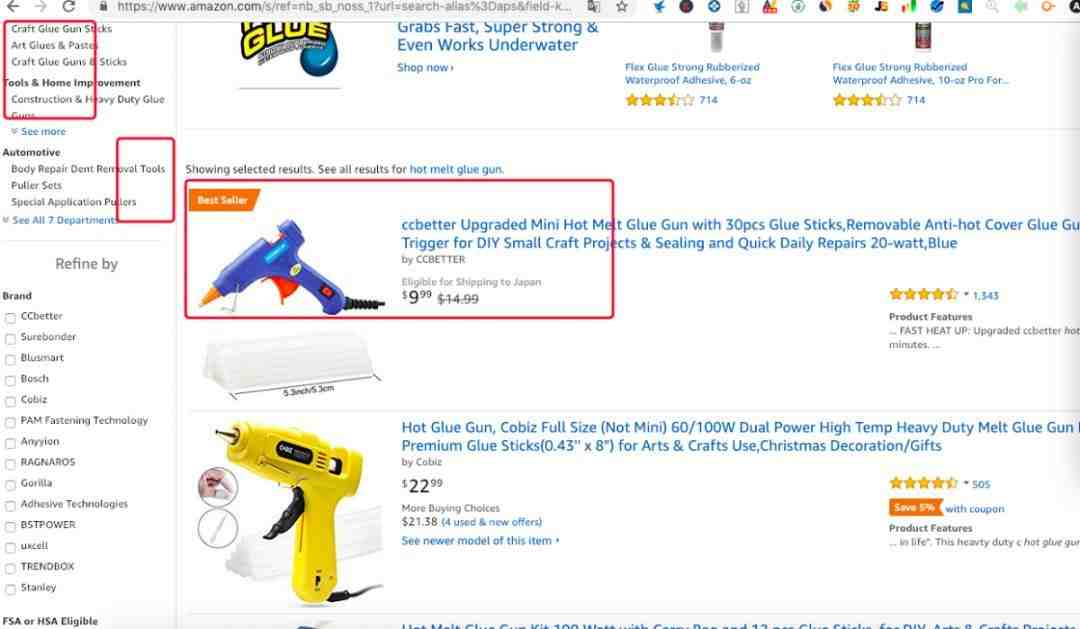Click the Best Seller badge
This screenshot has width=1080, height=629.
223,200
